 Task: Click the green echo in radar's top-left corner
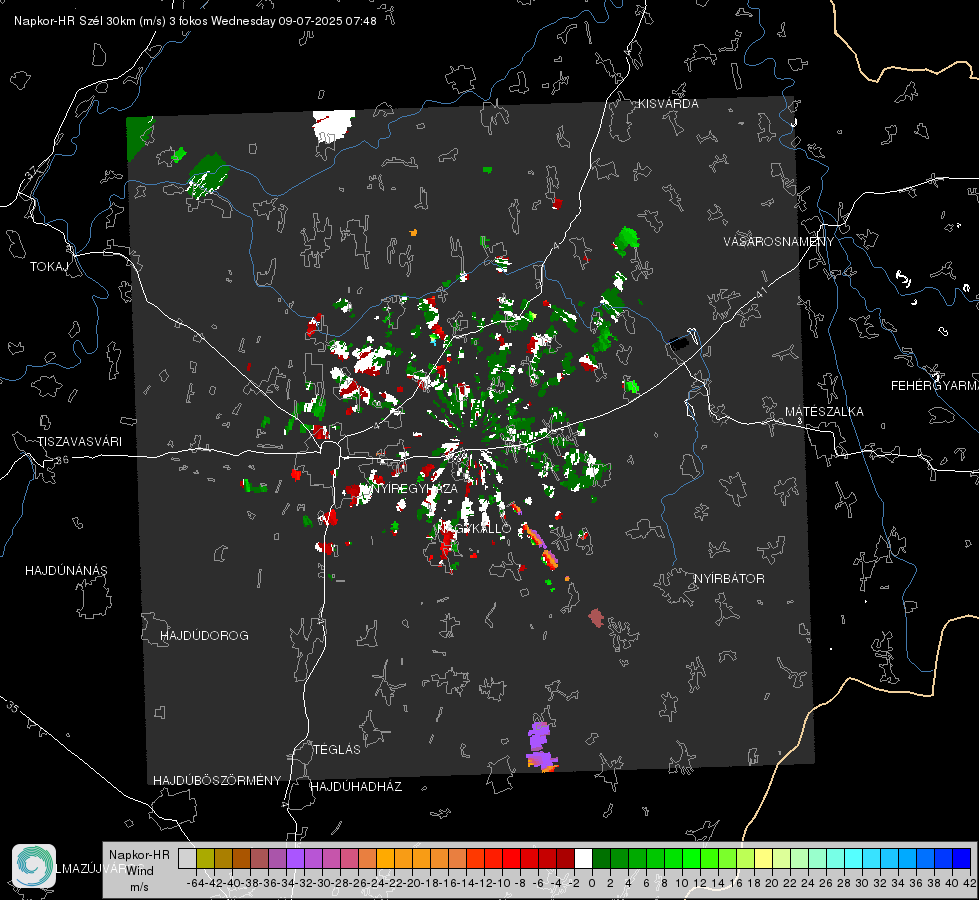139,136
